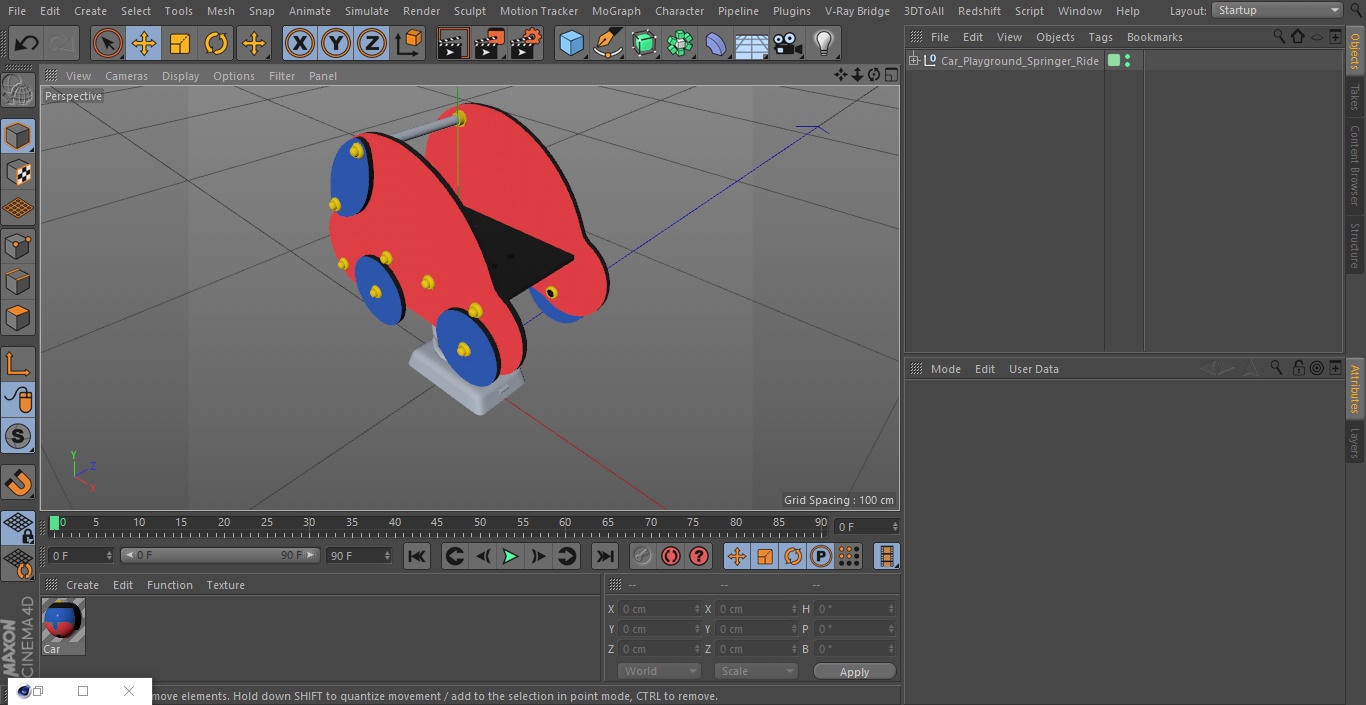Switch to Points mode
Image resolution: width=1366 pixels, height=705 pixels.
(x=18, y=245)
